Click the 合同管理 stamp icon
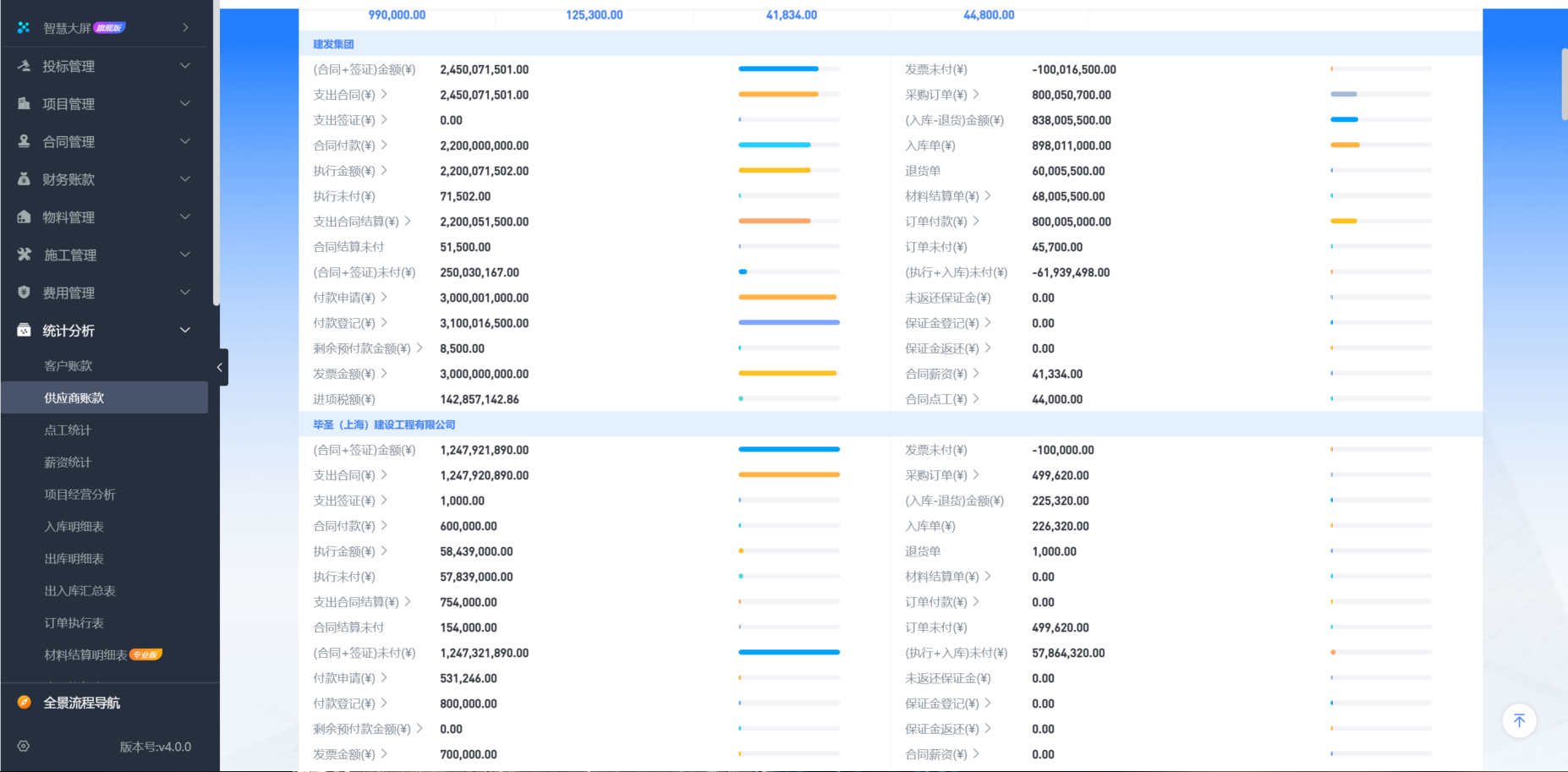The image size is (1568, 772). pos(24,141)
